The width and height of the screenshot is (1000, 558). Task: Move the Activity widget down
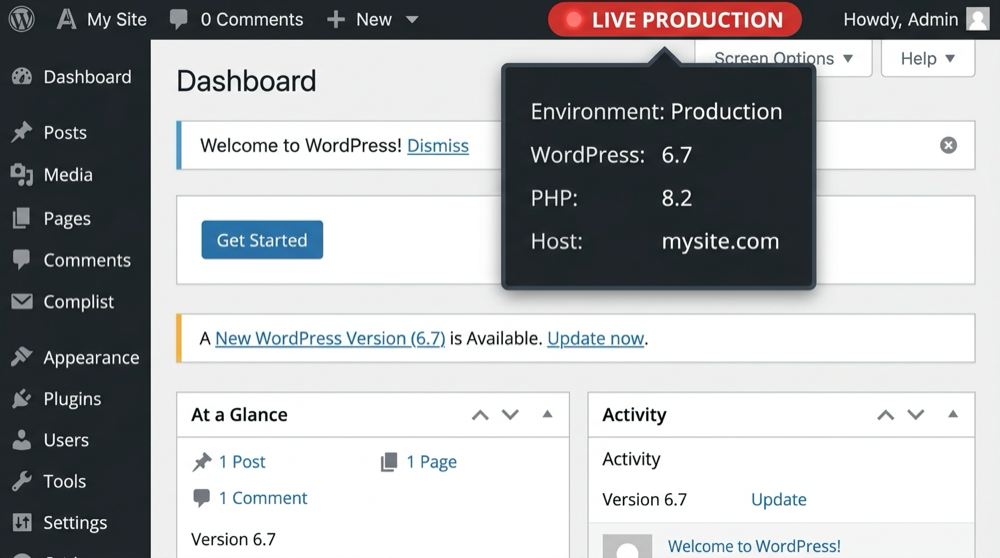pyautogui.click(x=916, y=415)
